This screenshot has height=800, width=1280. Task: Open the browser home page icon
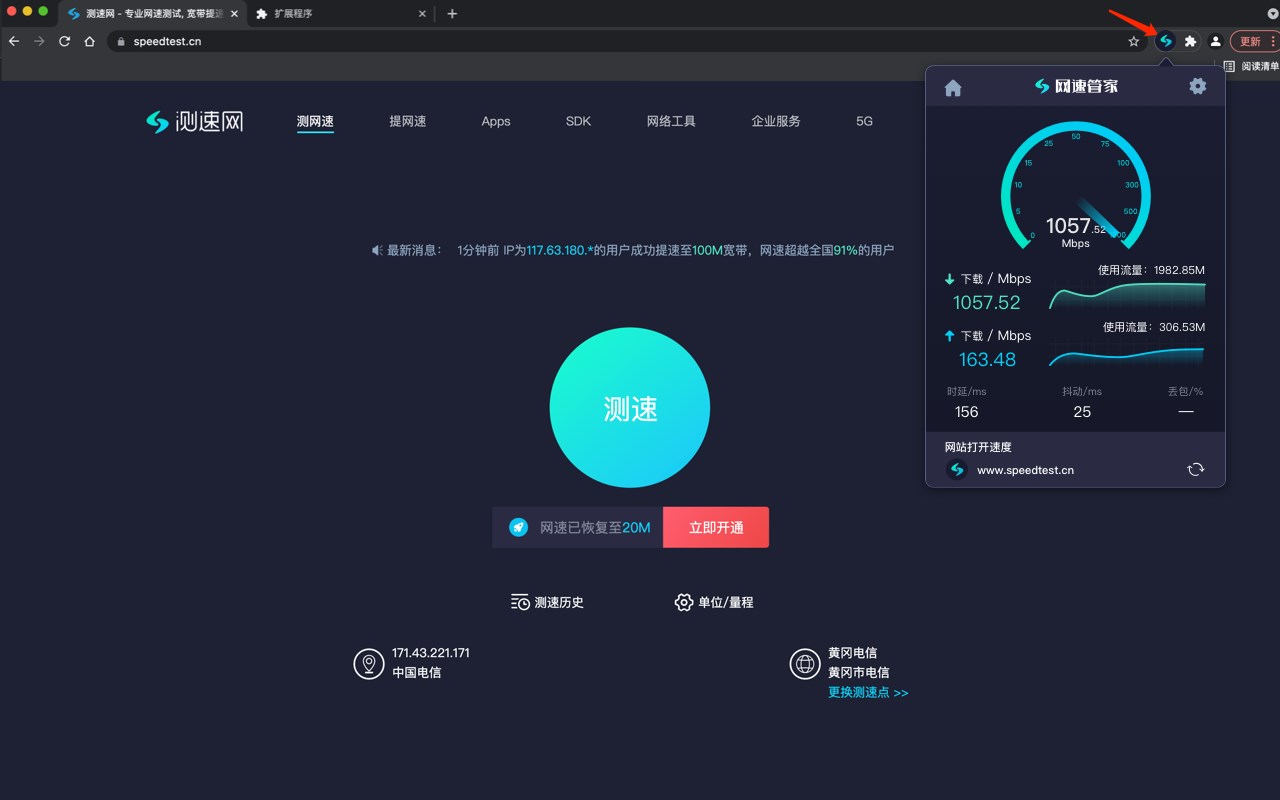point(89,41)
